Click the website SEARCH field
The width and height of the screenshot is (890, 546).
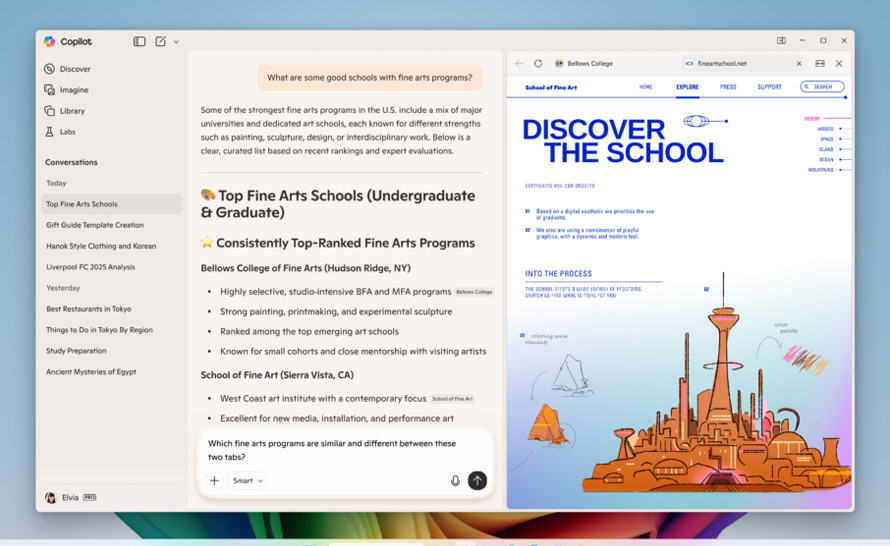822,87
